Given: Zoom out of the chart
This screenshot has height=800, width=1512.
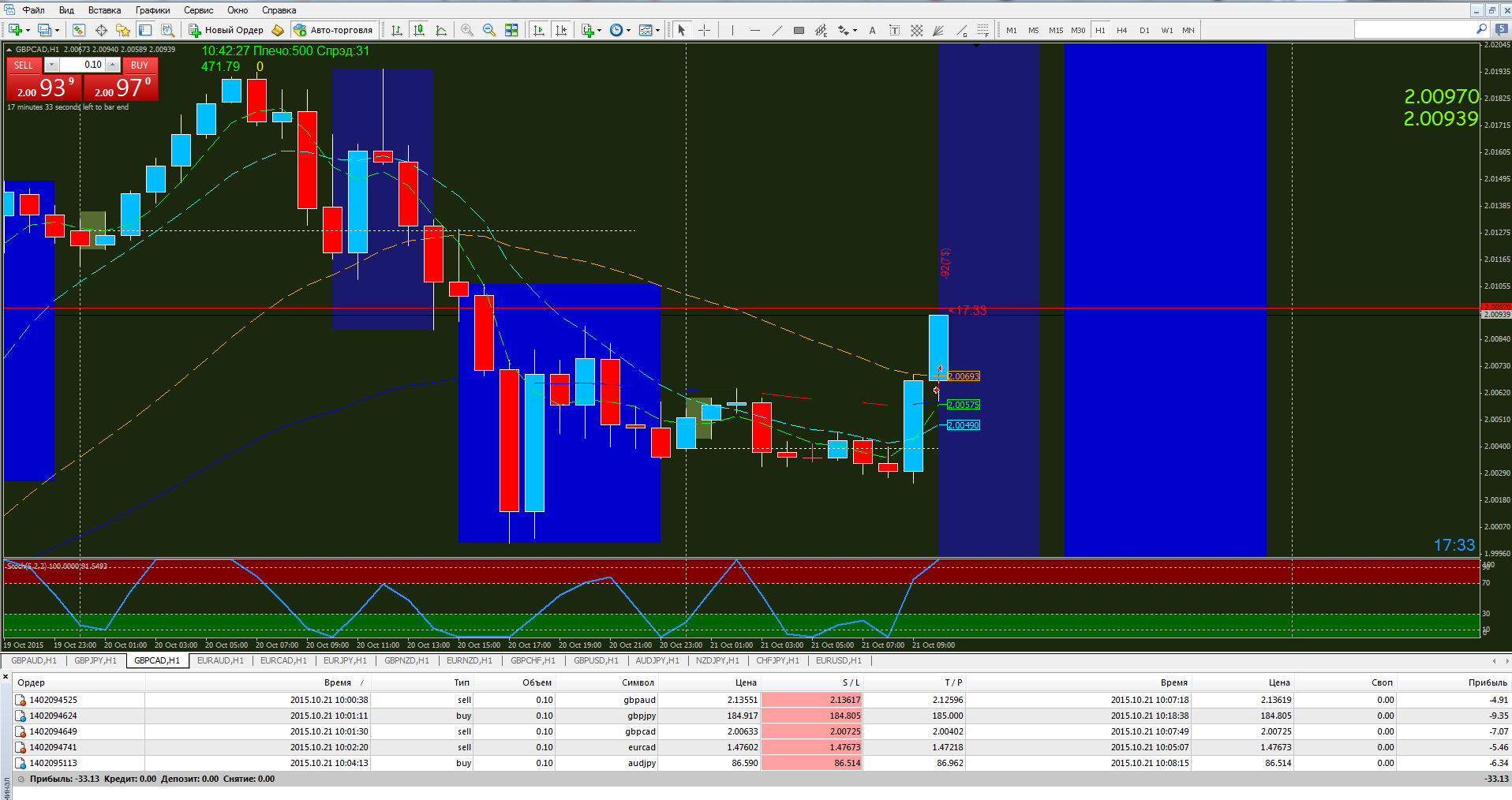Looking at the screenshot, I should coord(489,30).
